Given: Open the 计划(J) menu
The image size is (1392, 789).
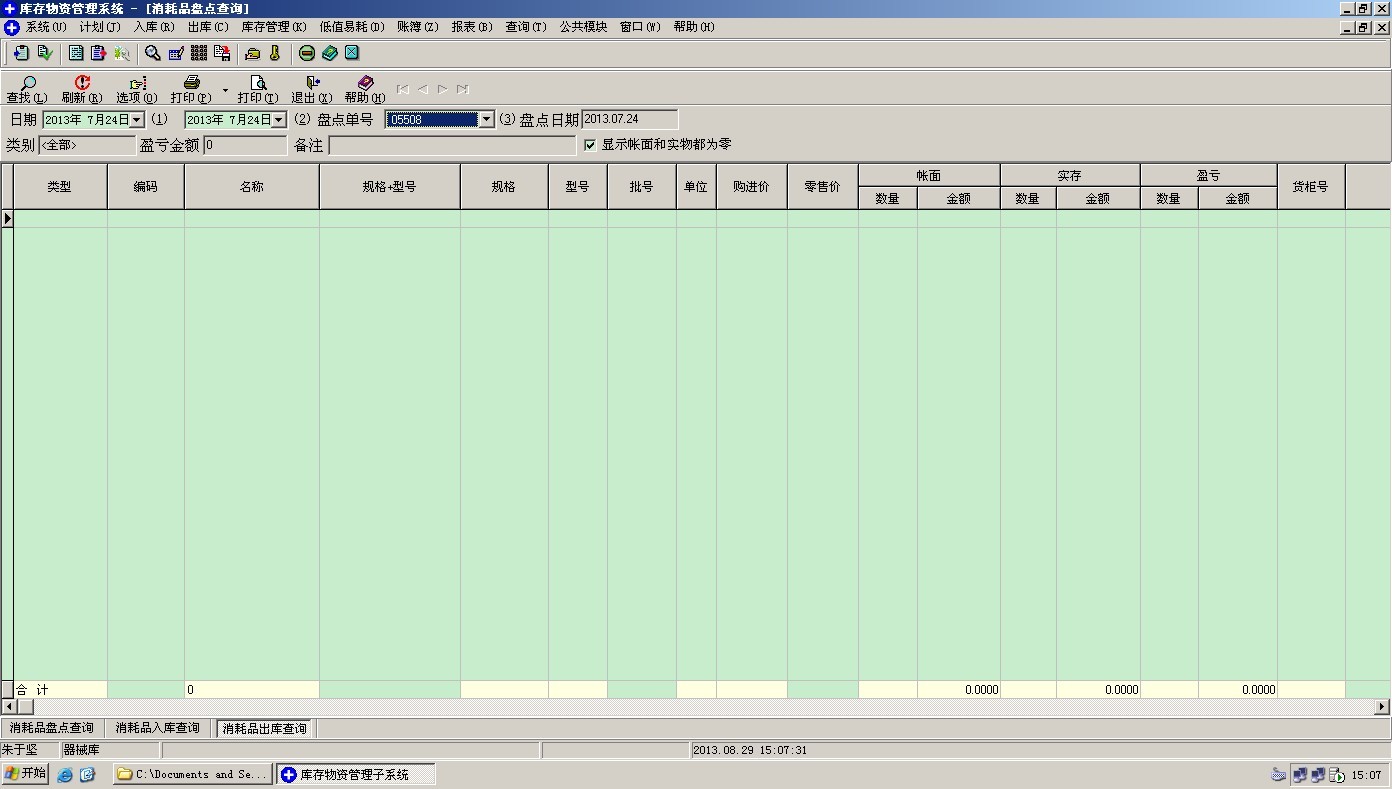Looking at the screenshot, I should (100, 27).
